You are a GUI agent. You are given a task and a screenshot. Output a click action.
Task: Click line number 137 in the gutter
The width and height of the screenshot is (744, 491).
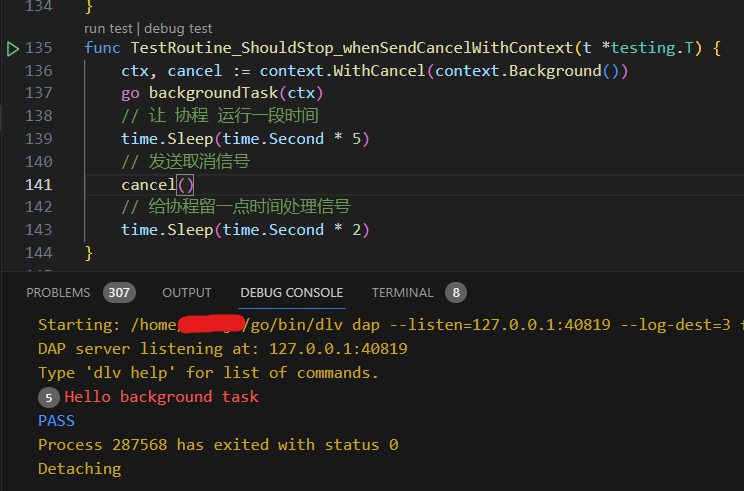38,93
